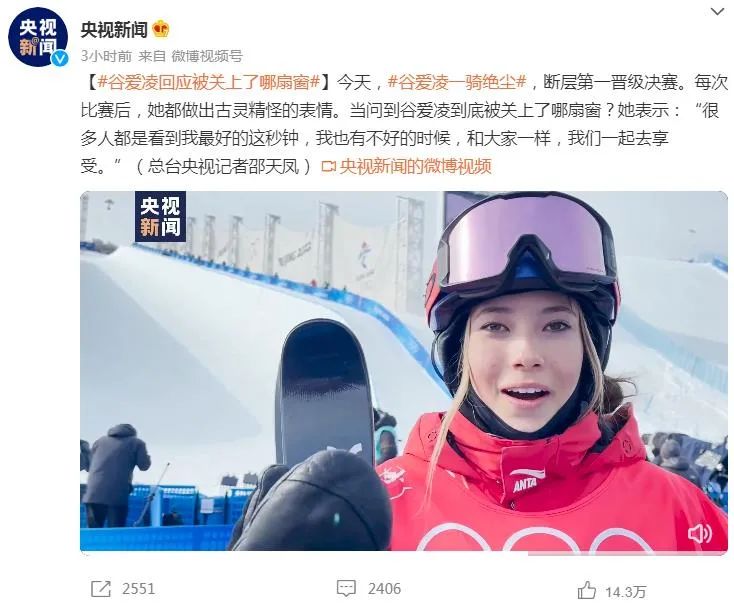
Task: Open the 央视新闻 account name
Action: 114,29
